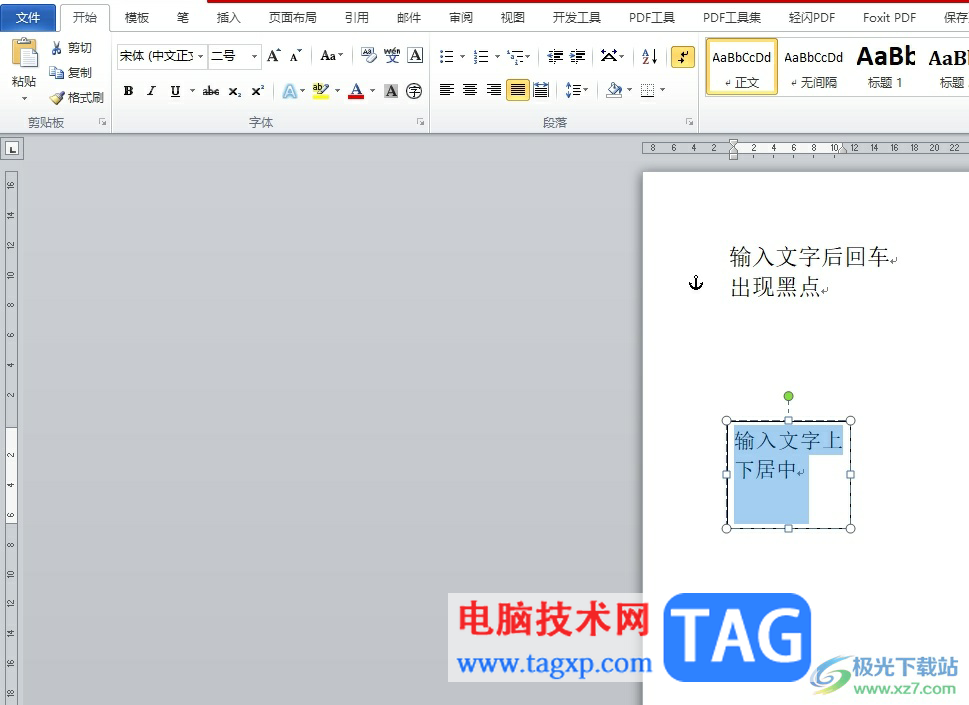
Task: Activate the Format Painter brush
Action: click(77, 98)
